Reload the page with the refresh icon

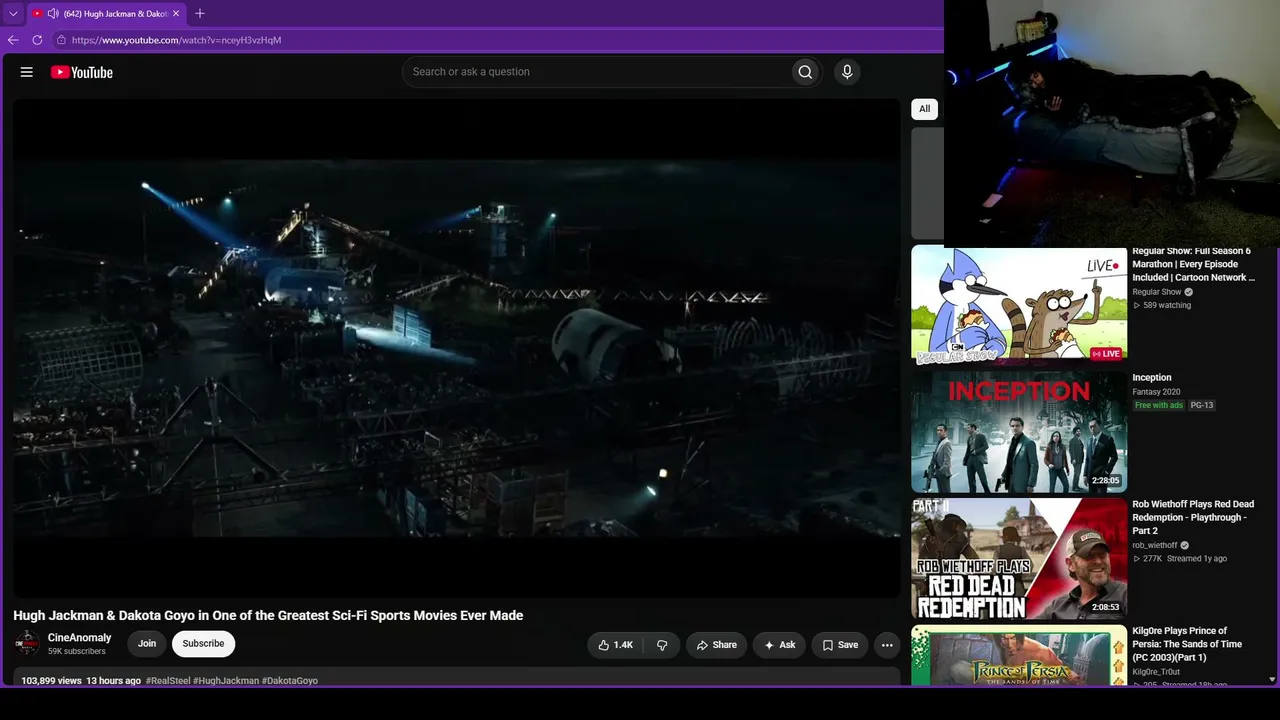(37, 40)
